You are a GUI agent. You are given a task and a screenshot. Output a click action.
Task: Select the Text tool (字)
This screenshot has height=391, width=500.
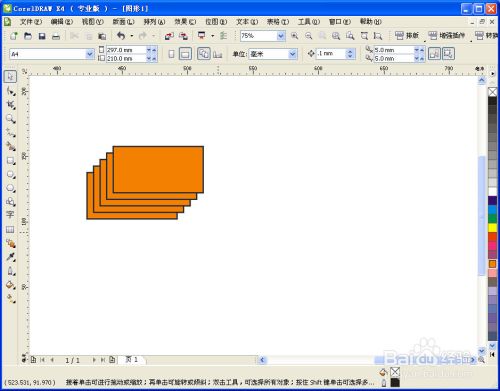pyautogui.click(x=10, y=215)
